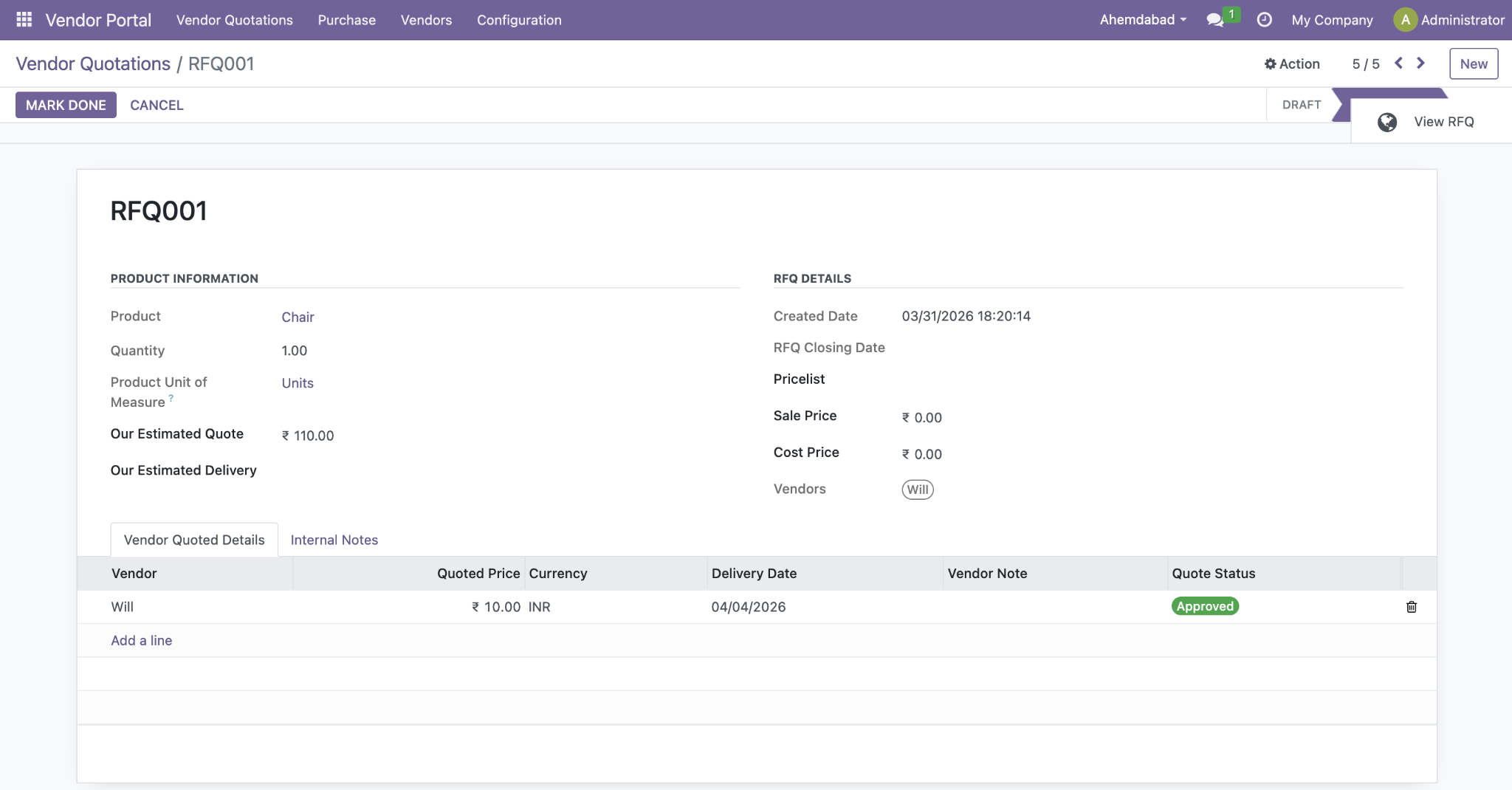Open the apps grid menu icon
The height and width of the screenshot is (790, 1512).
[x=24, y=20]
